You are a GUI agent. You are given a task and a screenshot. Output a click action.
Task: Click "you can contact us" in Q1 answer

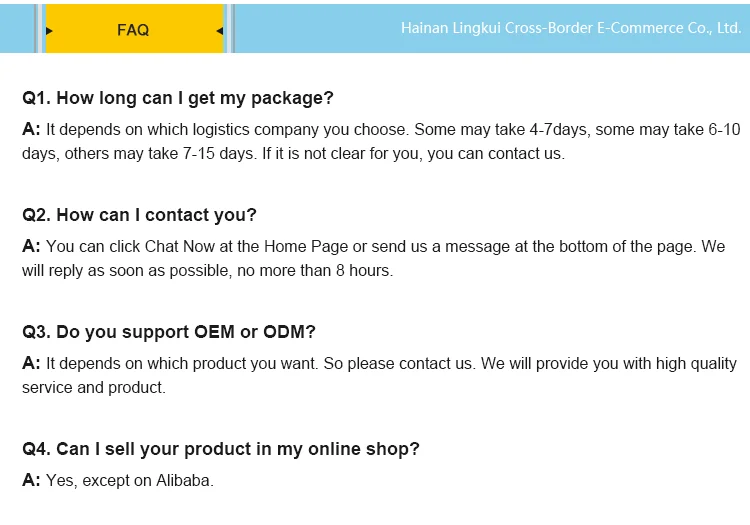click(495, 154)
